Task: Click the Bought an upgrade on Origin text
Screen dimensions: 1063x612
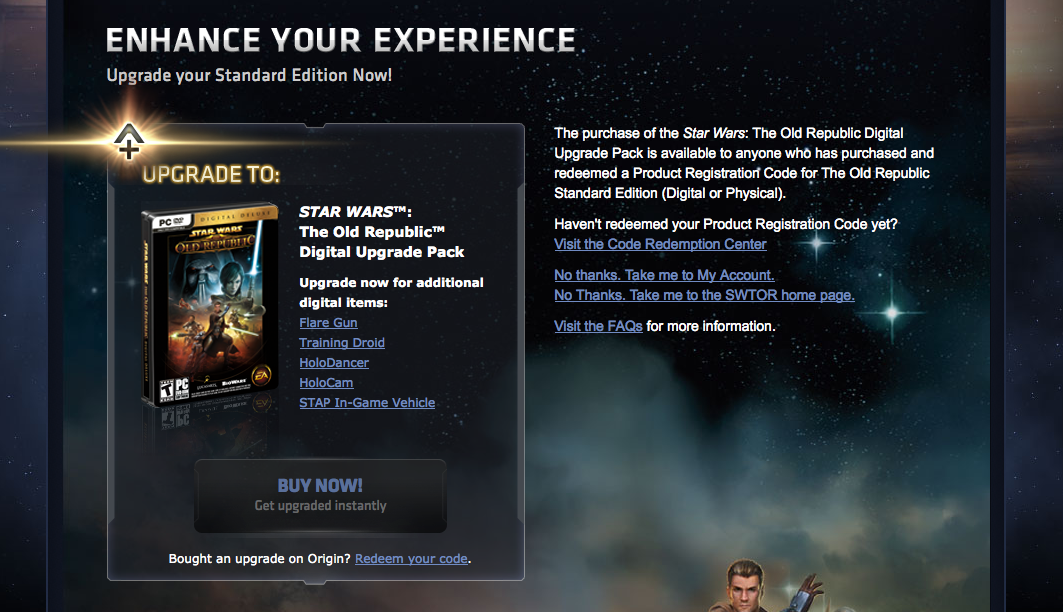Action: pyautogui.click(x=260, y=558)
